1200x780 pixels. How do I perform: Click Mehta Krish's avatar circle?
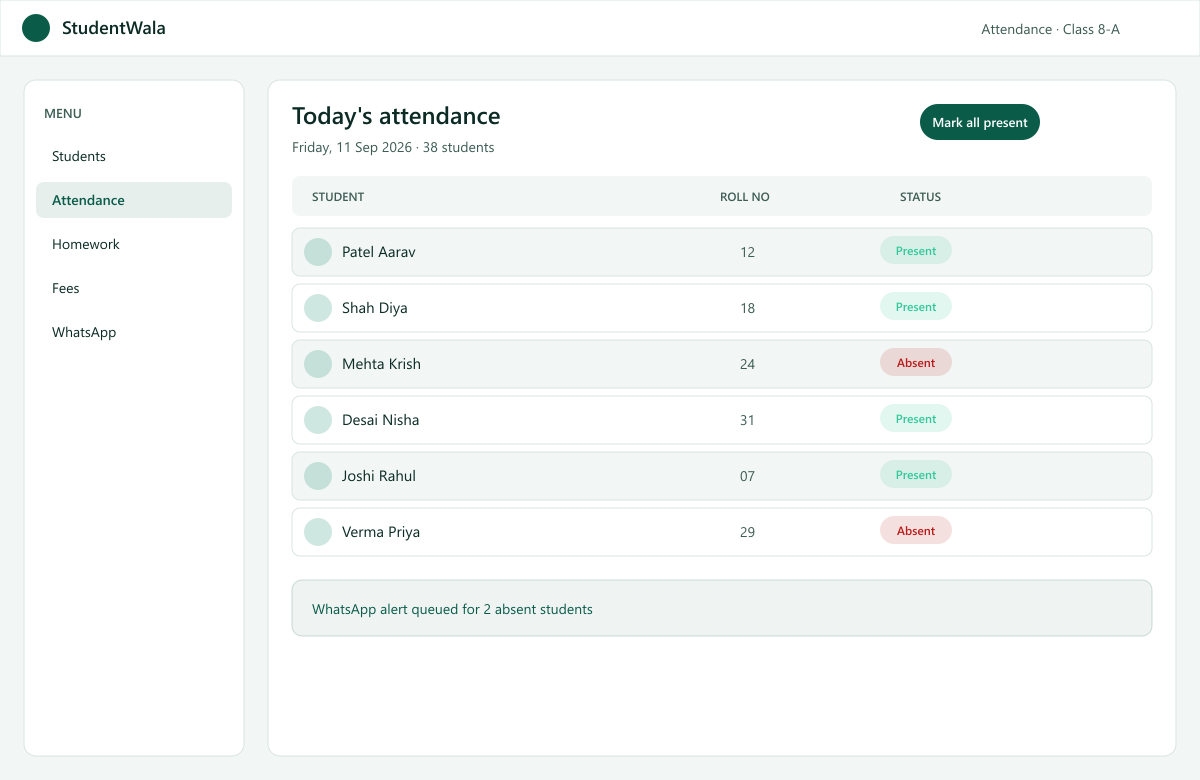(318, 364)
